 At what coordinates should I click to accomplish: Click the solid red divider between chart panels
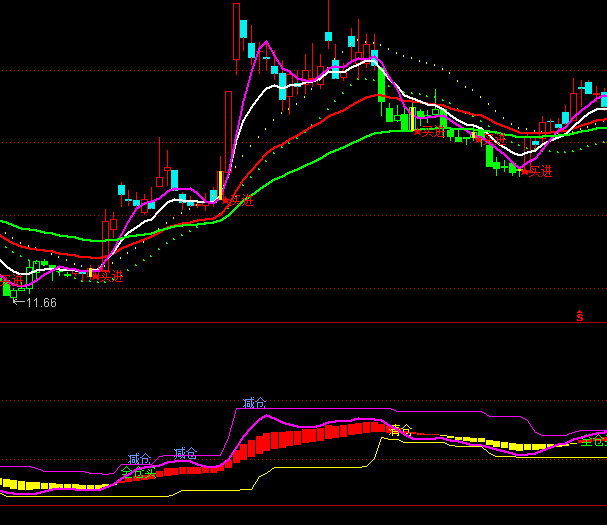[300, 323]
